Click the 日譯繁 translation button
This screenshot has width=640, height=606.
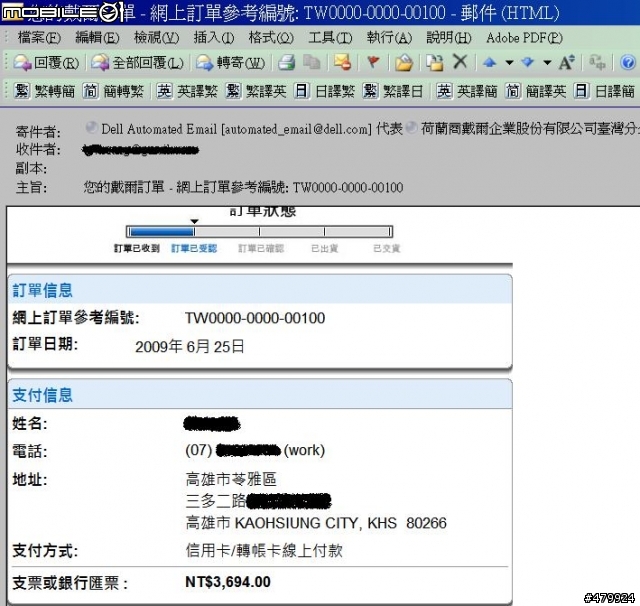(324, 91)
